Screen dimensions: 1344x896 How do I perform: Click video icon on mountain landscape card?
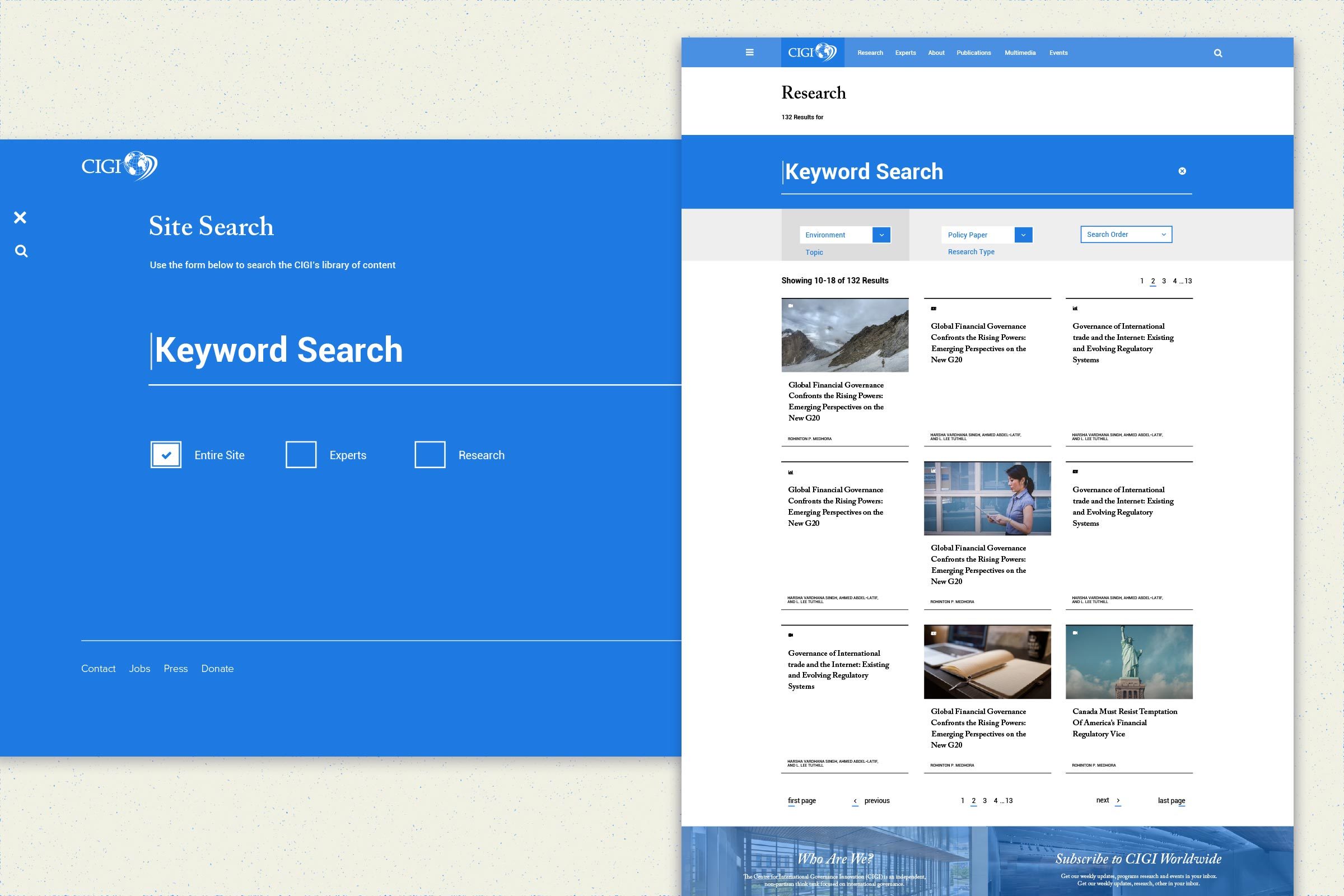tap(791, 306)
